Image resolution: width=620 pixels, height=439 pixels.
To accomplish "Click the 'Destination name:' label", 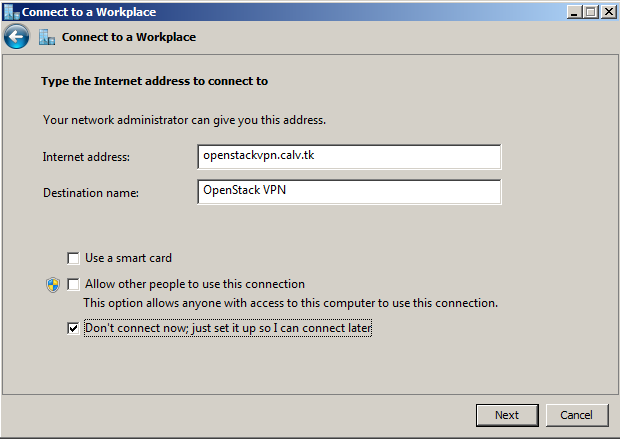I will [x=91, y=192].
